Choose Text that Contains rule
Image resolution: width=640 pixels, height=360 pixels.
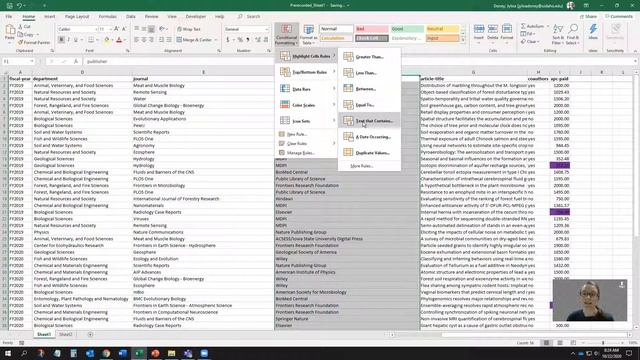click(369, 121)
